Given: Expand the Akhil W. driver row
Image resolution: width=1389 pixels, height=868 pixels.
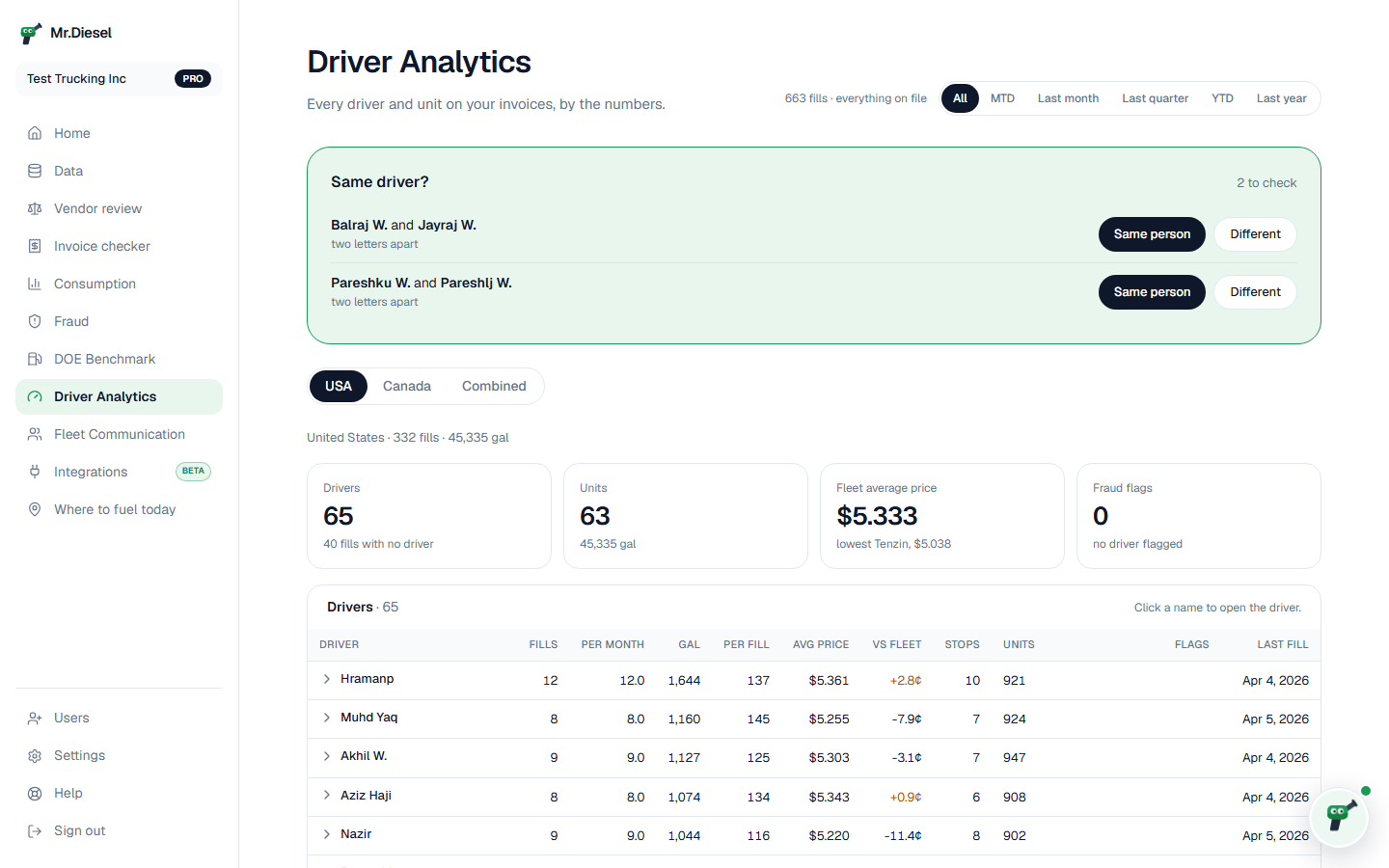Looking at the screenshot, I should coord(327,756).
